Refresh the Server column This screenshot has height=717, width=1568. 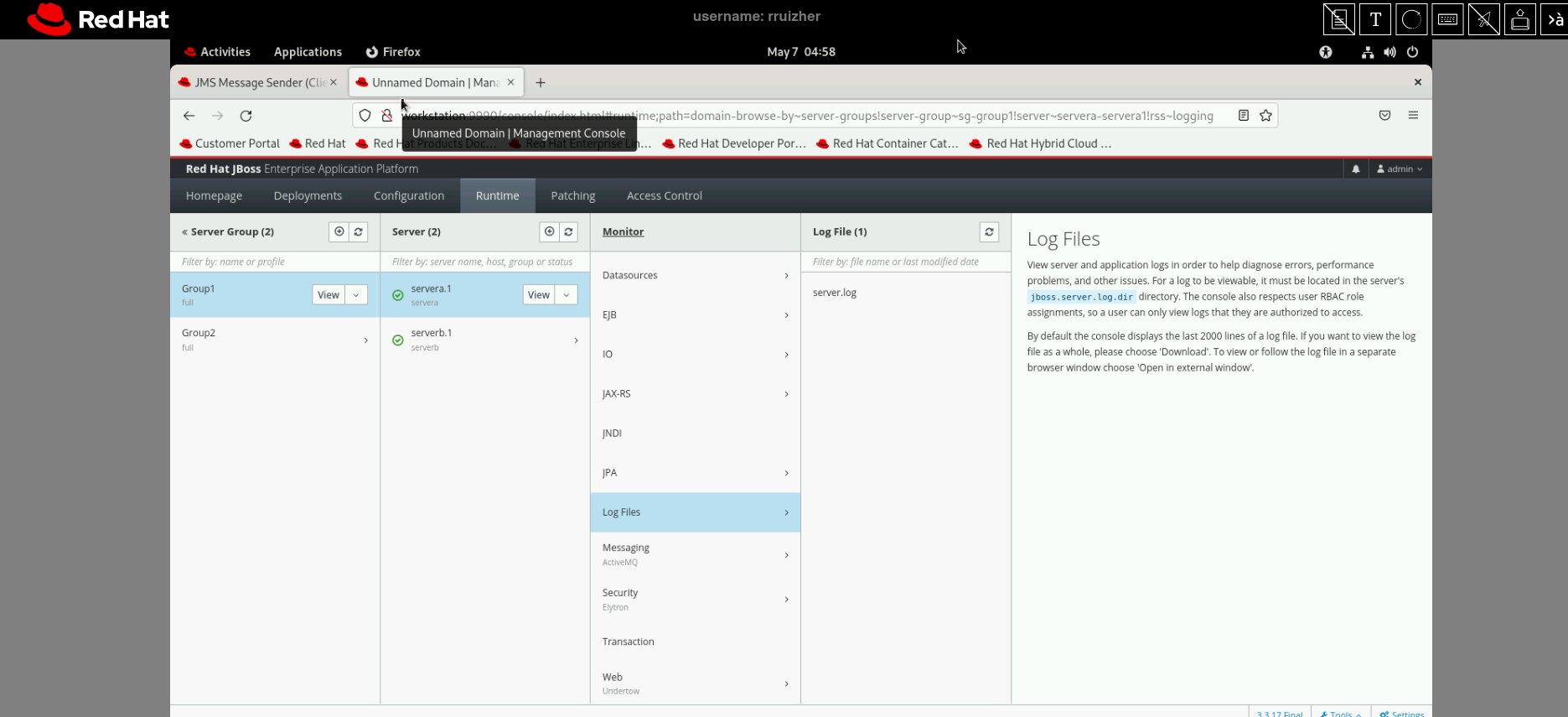[569, 231]
